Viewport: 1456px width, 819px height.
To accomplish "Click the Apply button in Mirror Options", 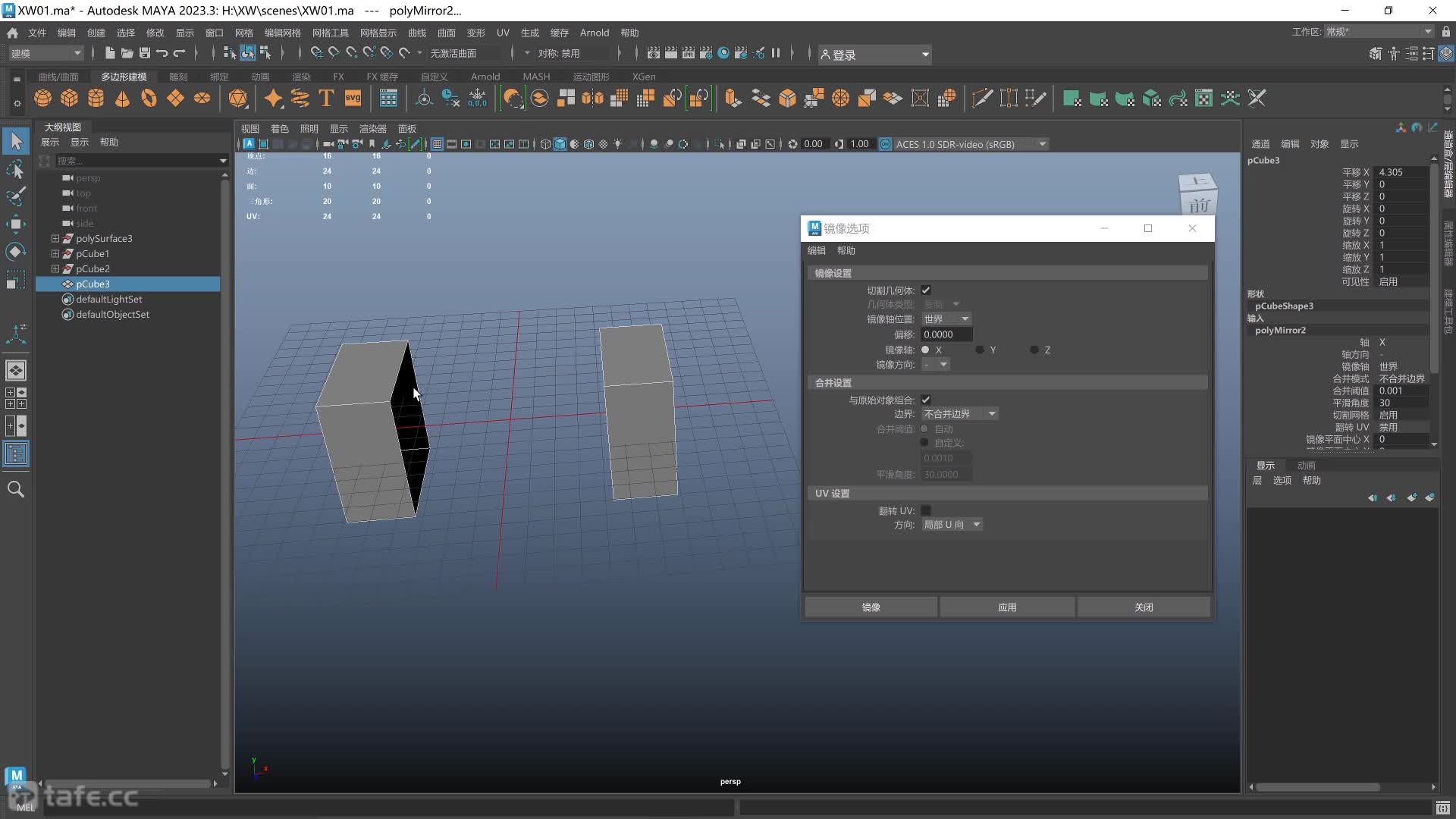I will (1007, 607).
